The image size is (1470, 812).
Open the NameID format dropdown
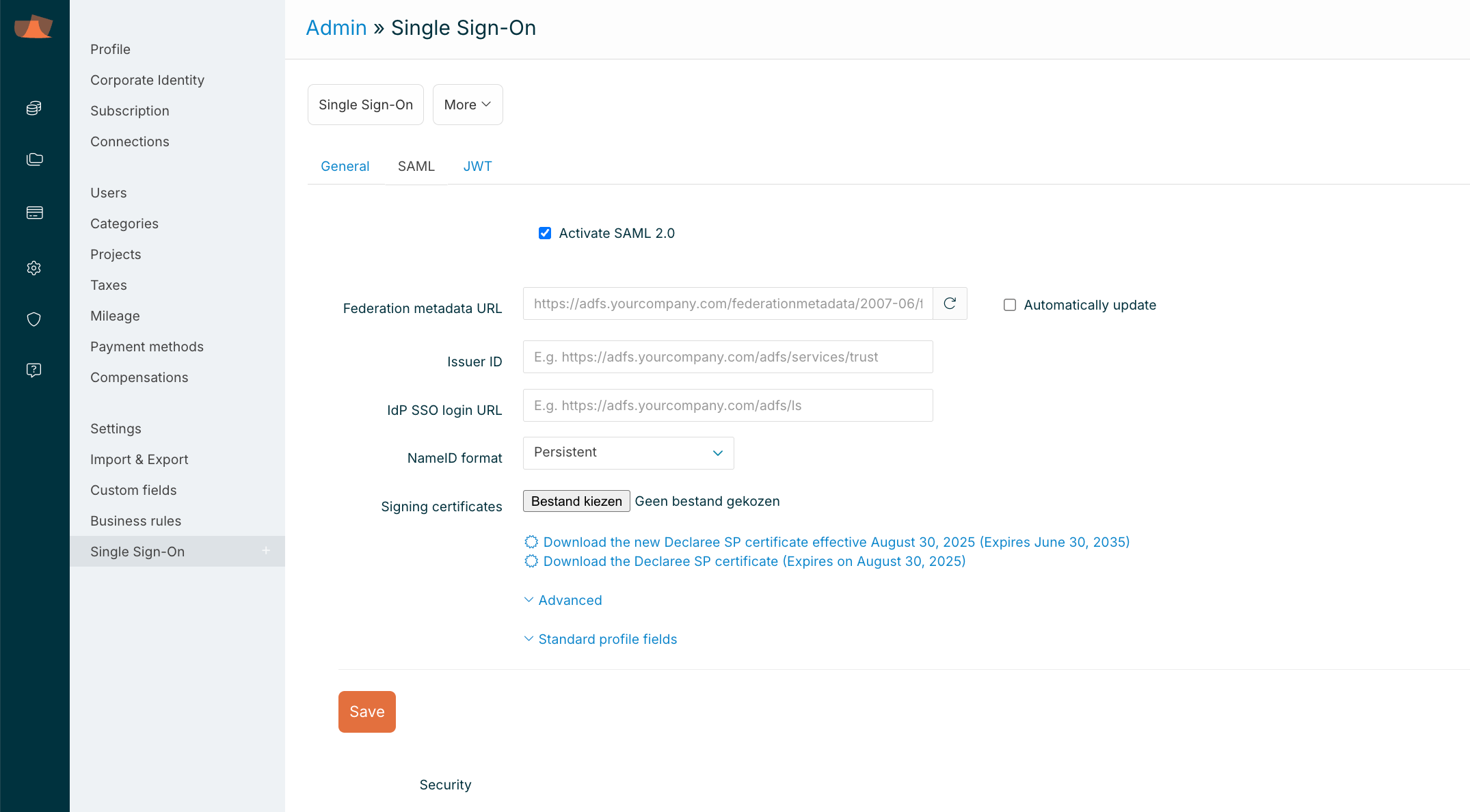pos(628,452)
